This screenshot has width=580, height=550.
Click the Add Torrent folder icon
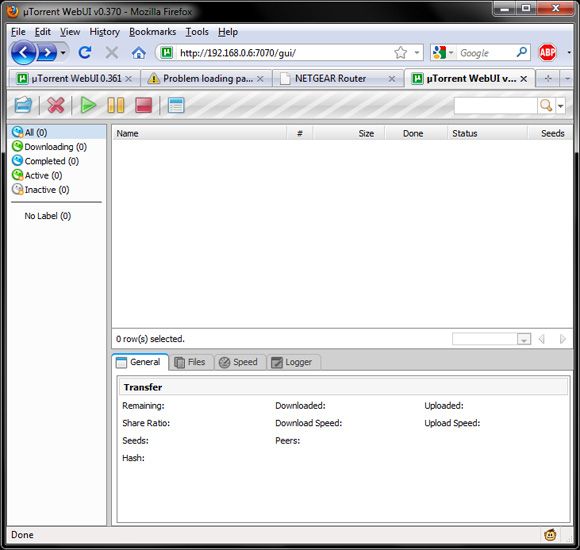23,105
